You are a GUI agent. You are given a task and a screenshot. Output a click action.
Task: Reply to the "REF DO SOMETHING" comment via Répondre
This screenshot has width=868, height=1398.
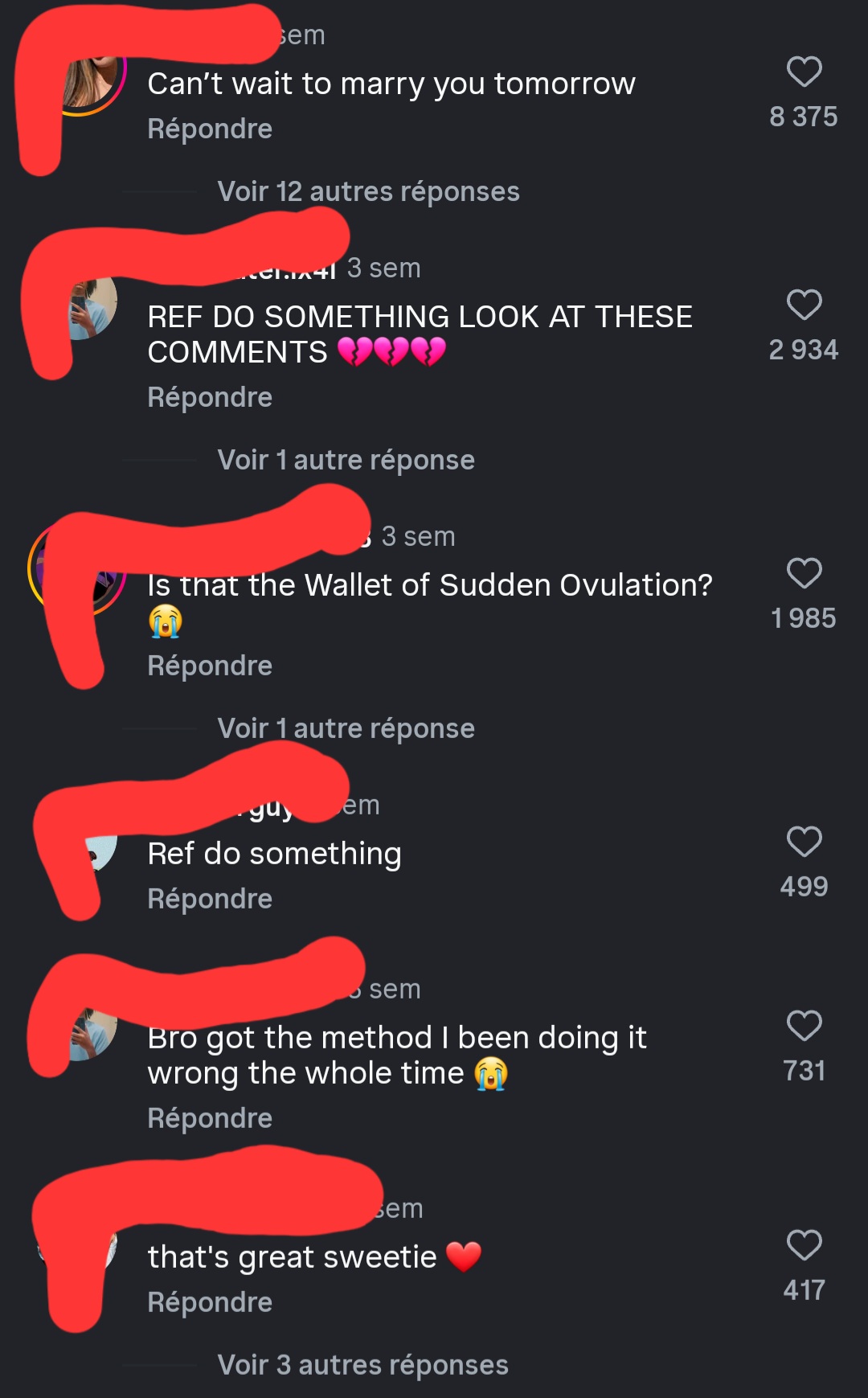tap(210, 397)
